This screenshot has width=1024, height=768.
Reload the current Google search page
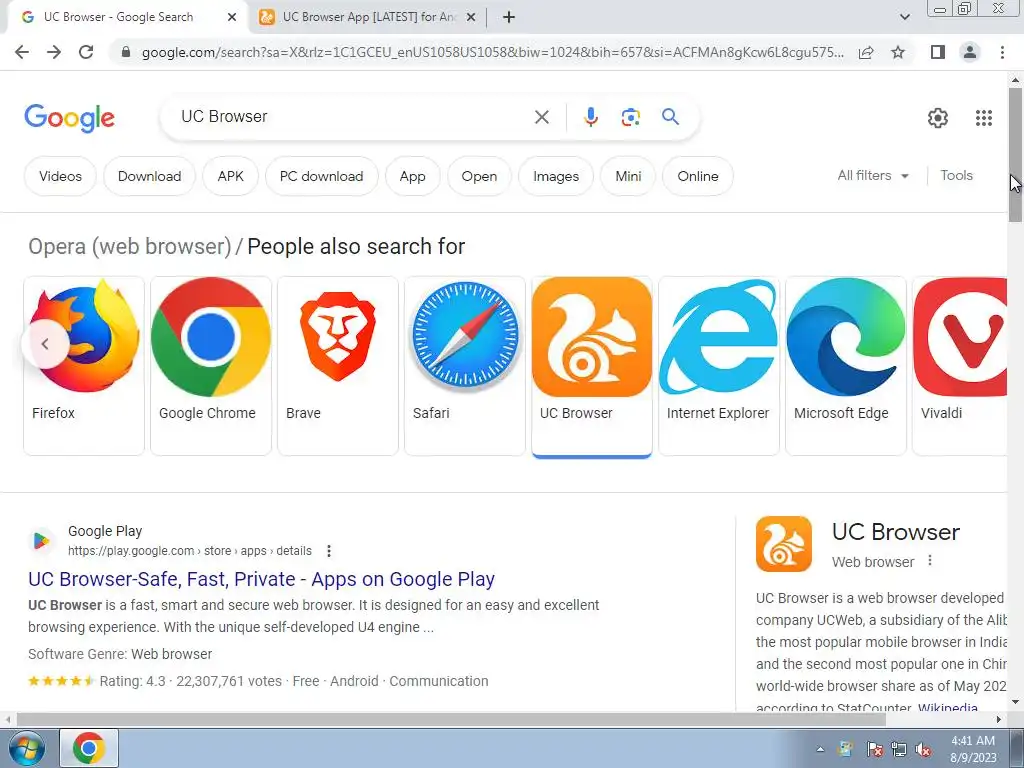click(x=86, y=52)
